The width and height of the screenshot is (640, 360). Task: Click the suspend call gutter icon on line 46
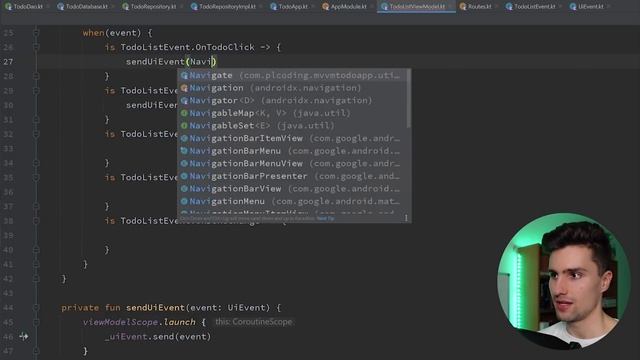click(x=24, y=336)
